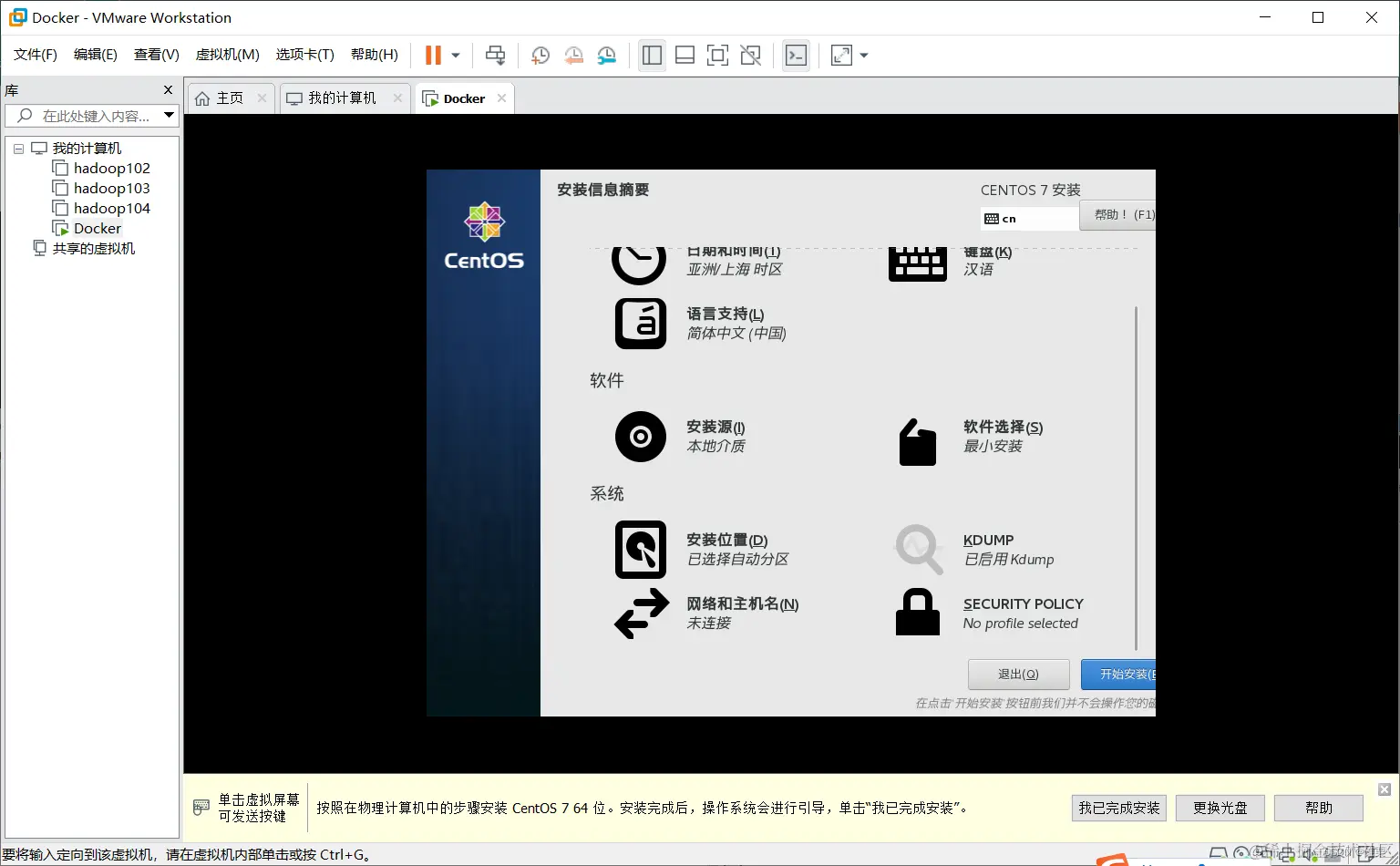Open 语言支持 language support icon
This screenshot has height=866, width=1400.
[641, 324]
